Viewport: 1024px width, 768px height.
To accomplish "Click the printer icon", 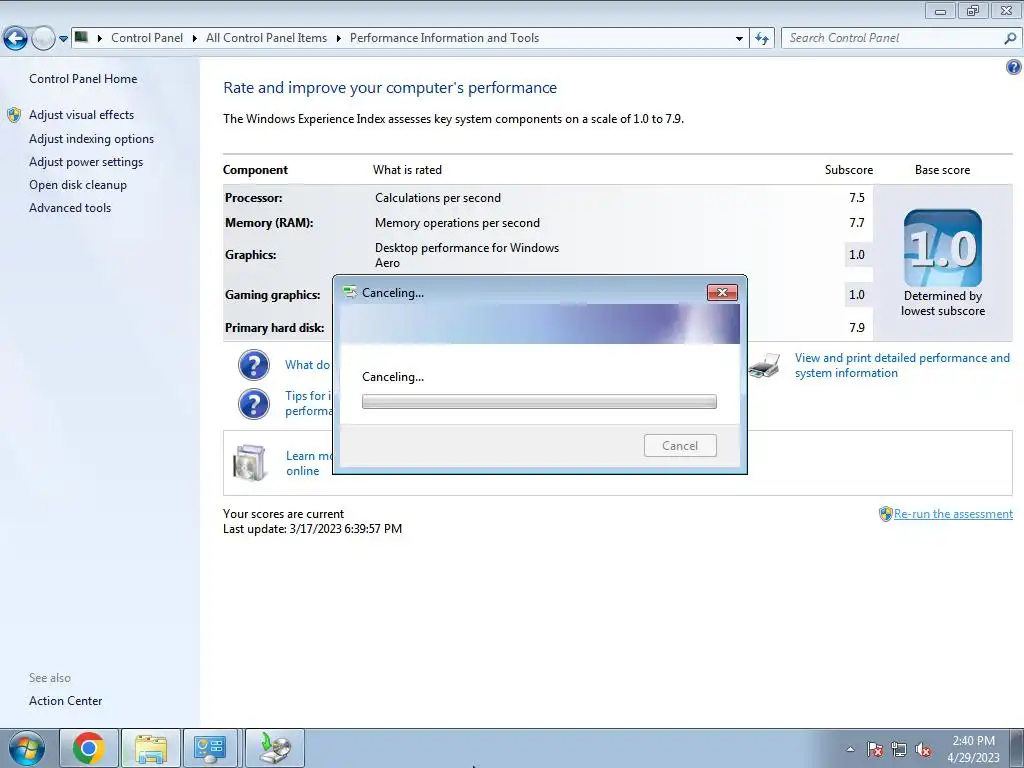I will coord(765,365).
